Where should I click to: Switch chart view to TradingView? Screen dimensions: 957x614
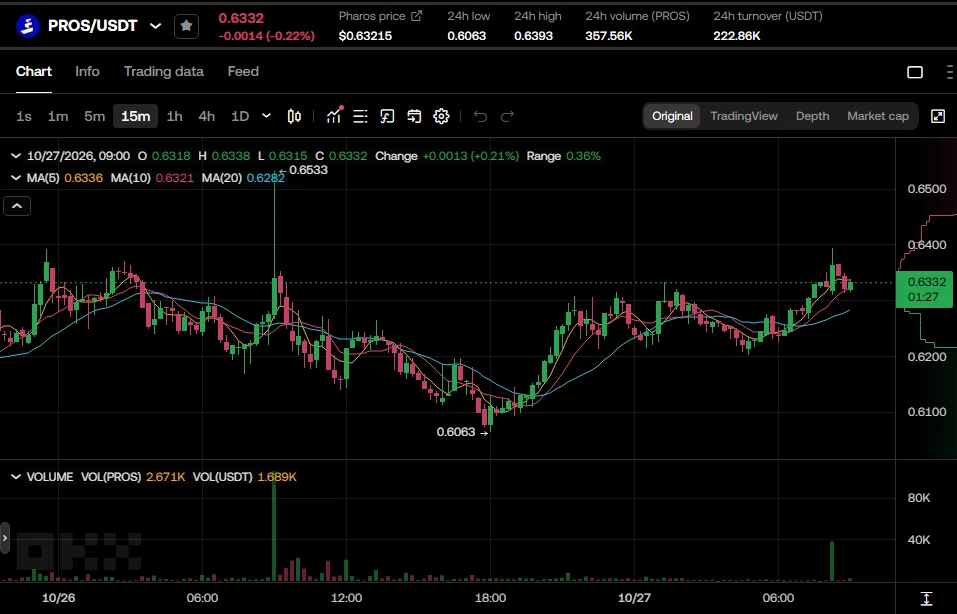(744, 116)
